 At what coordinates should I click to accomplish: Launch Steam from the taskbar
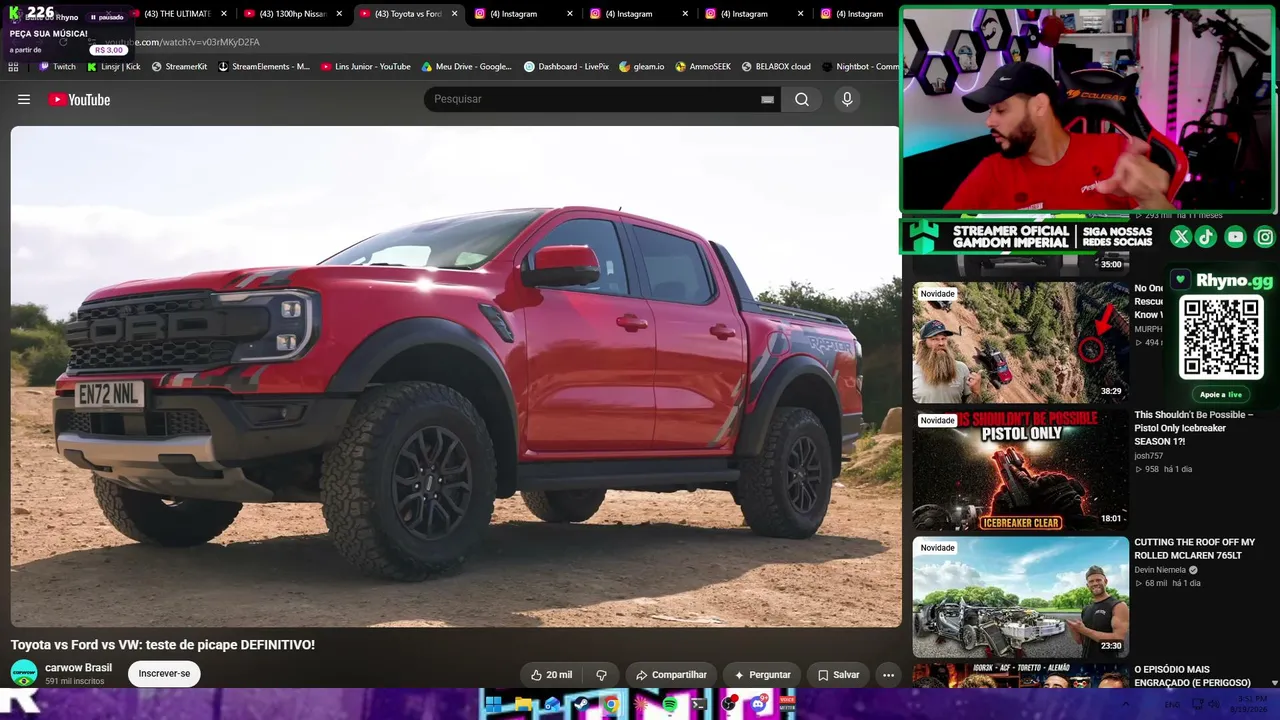(581, 705)
